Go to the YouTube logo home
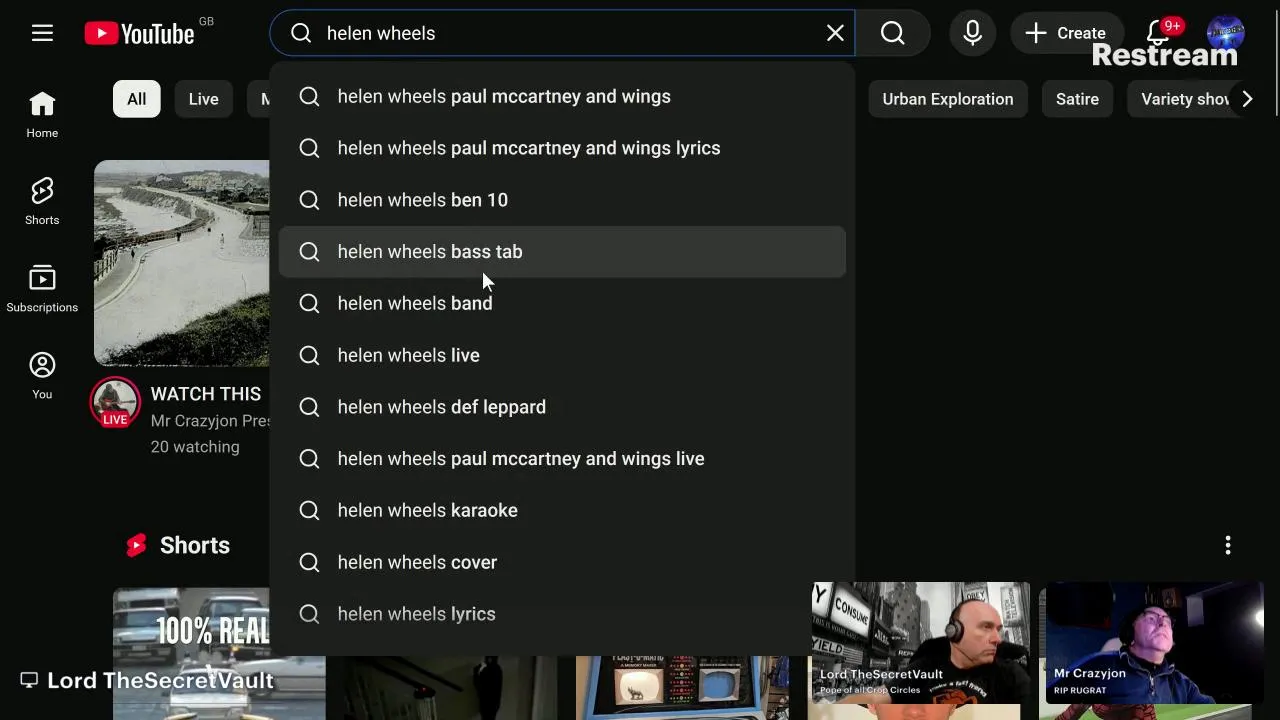Viewport: 1280px width, 720px height. (139, 34)
